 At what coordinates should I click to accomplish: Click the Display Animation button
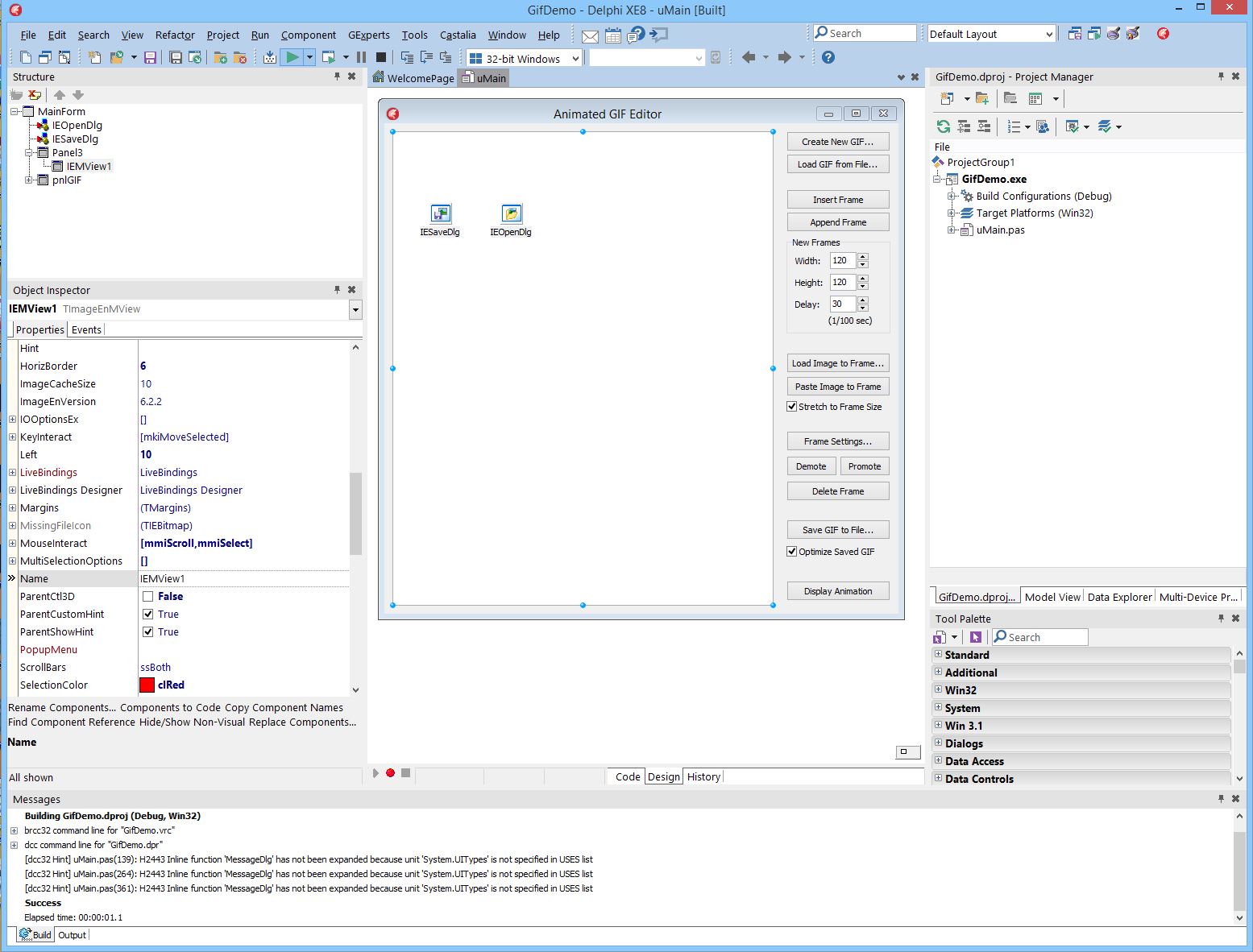click(838, 591)
